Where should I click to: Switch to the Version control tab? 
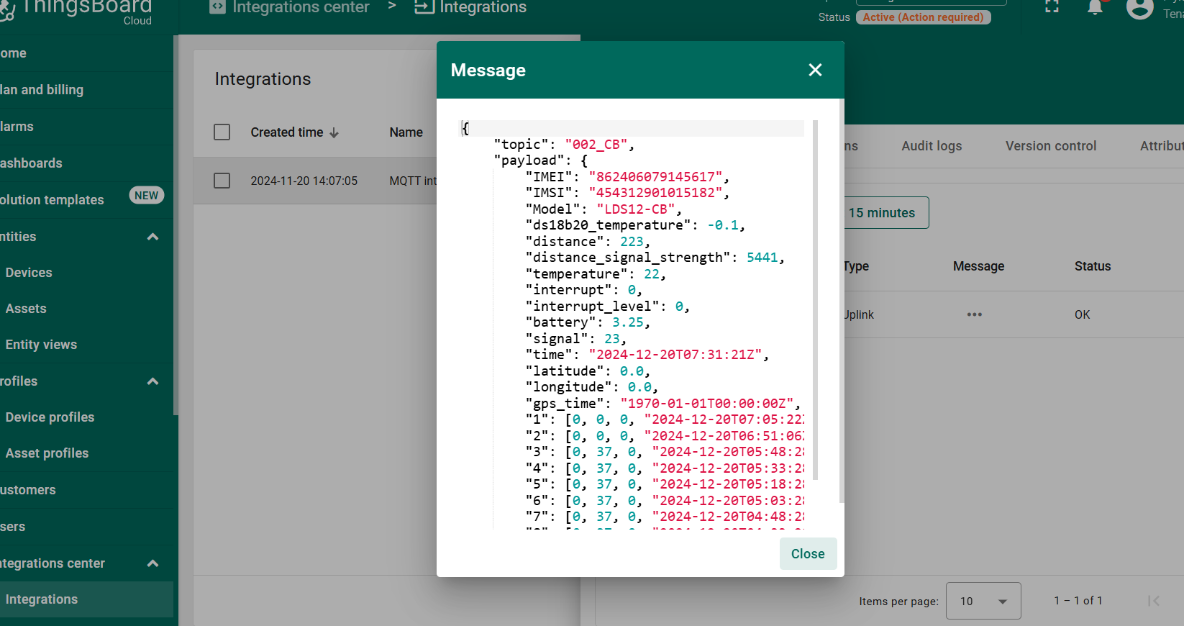coord(1050,146)
